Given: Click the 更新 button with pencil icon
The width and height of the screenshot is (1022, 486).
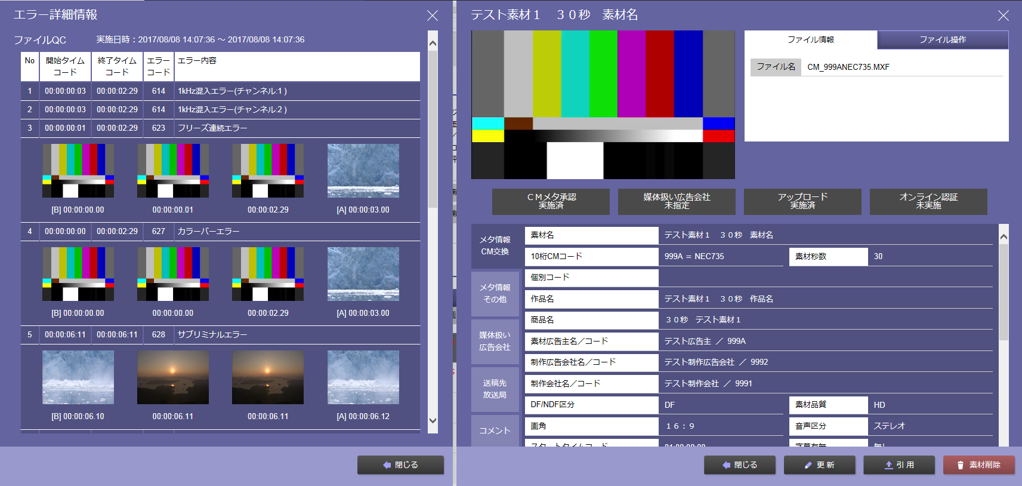Looking at the screenshot, I should (819, 465).
